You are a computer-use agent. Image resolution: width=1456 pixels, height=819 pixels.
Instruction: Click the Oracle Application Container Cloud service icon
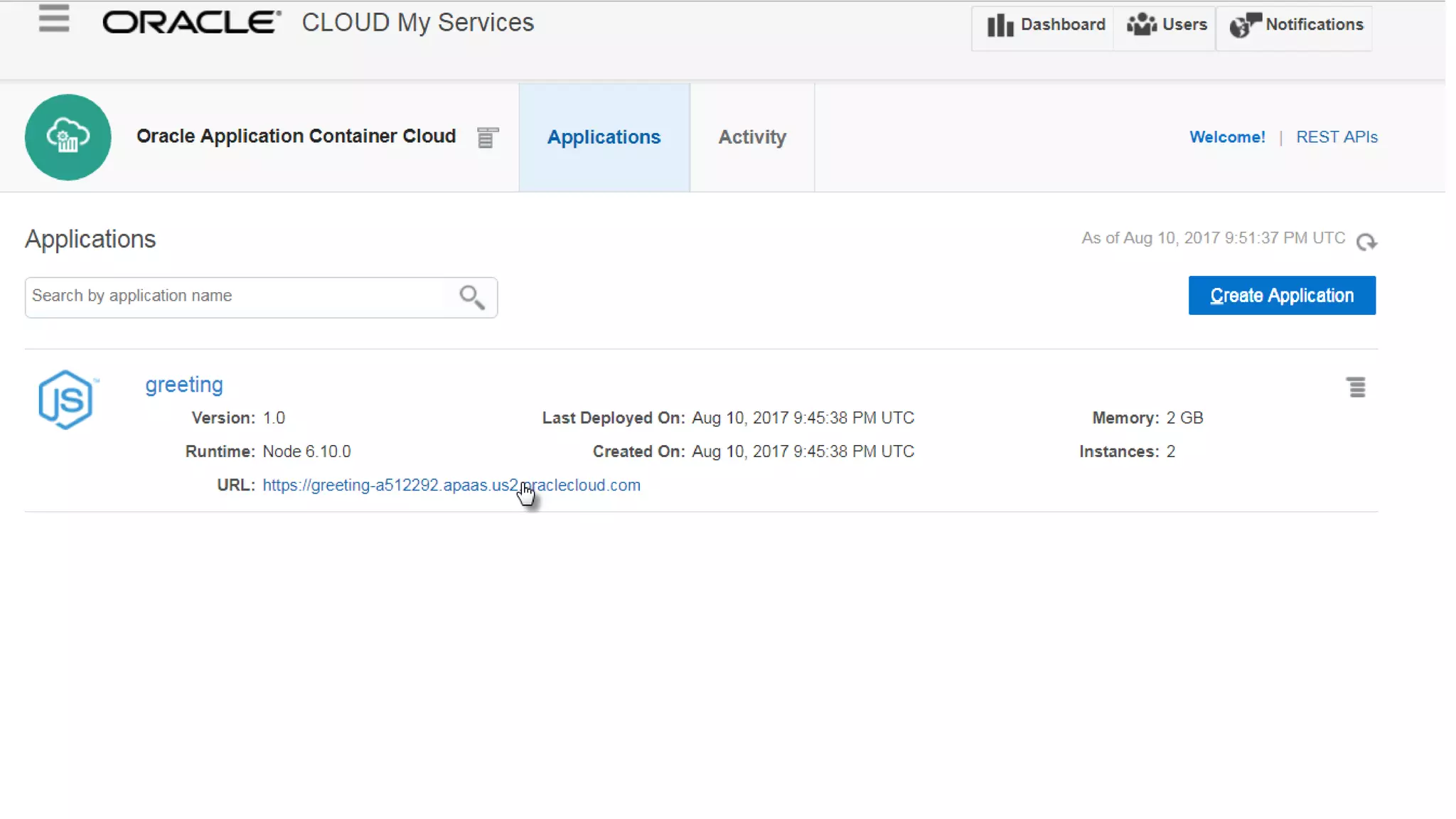68,137
